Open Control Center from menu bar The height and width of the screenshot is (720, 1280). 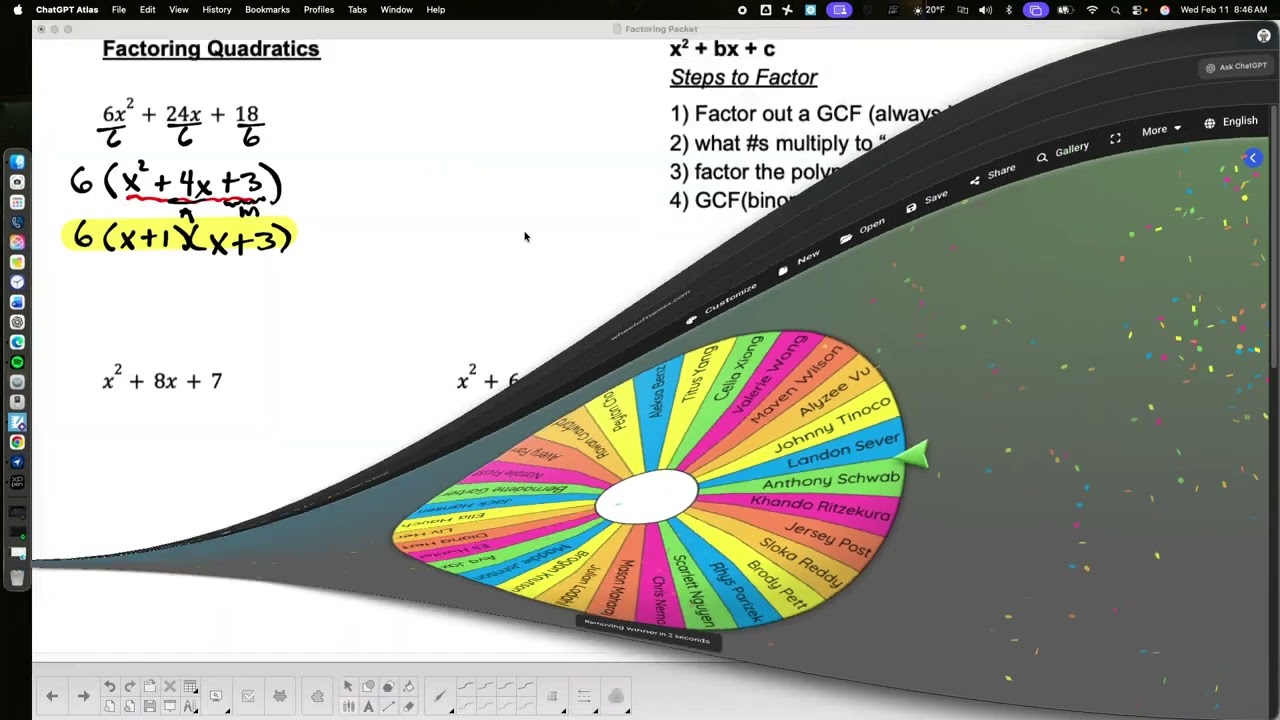(1137, 10)
